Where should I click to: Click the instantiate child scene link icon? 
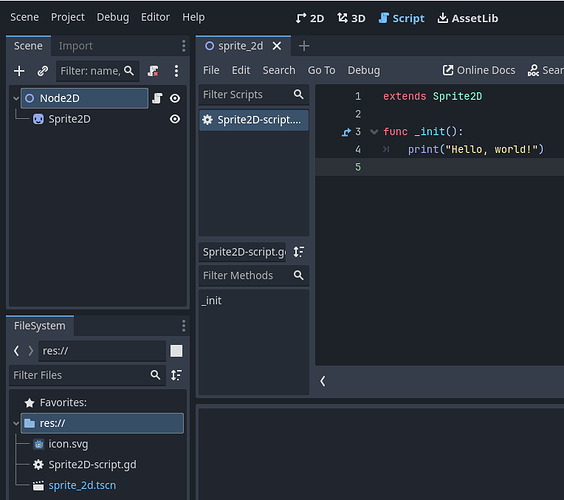43,71
